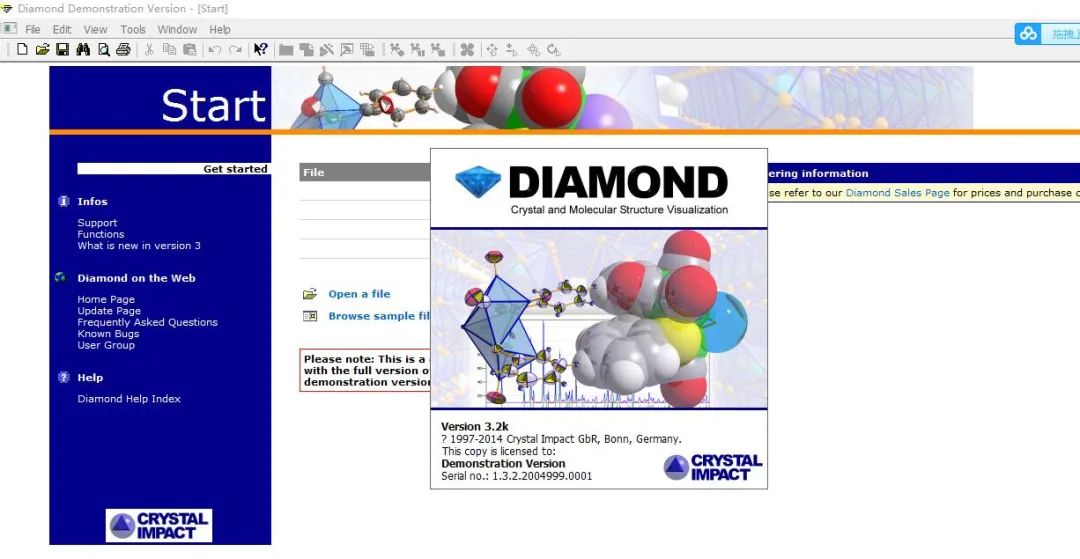Click the printer Print icon
1080x559 pixels.
123,50
